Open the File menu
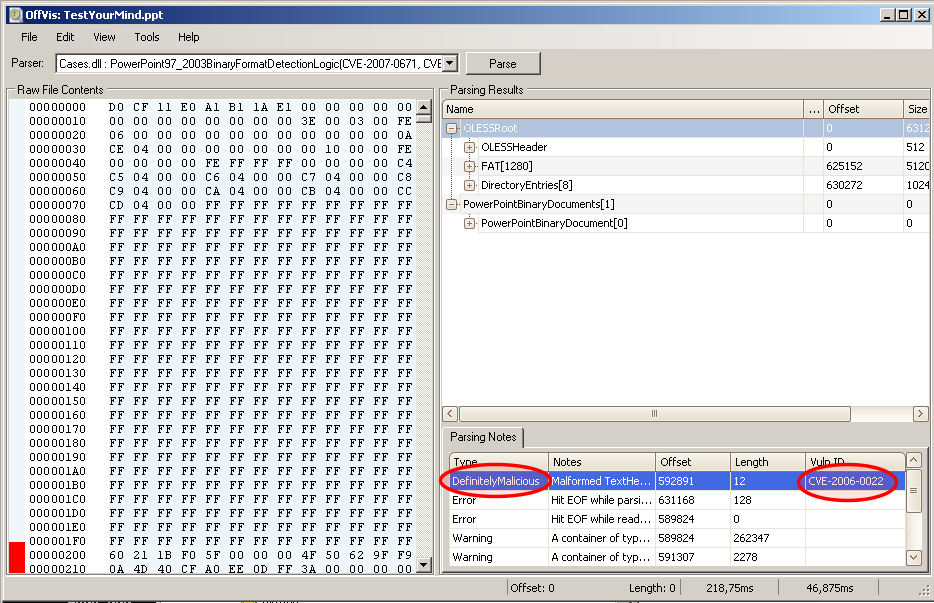Viewport: 934px width, 603px height. coord(30,37)
